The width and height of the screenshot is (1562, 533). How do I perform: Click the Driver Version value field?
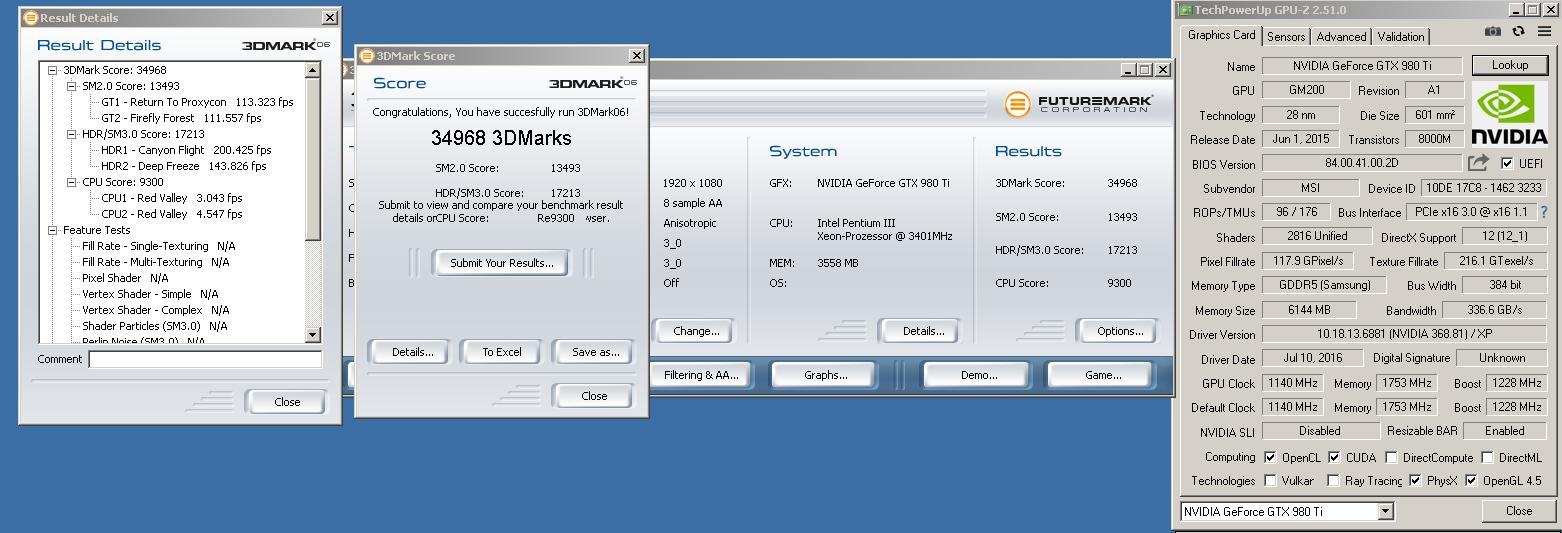[x=1405, y=334]
